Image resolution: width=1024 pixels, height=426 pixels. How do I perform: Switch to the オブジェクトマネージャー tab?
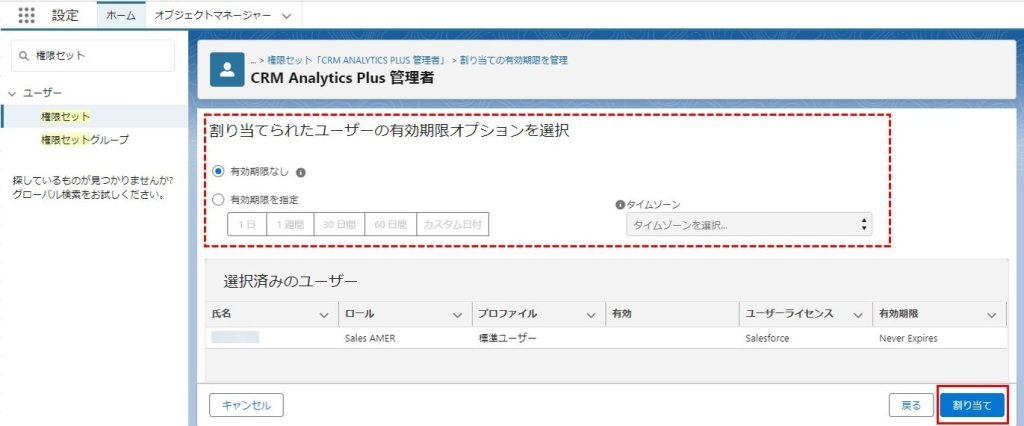[x=212, y=16]
